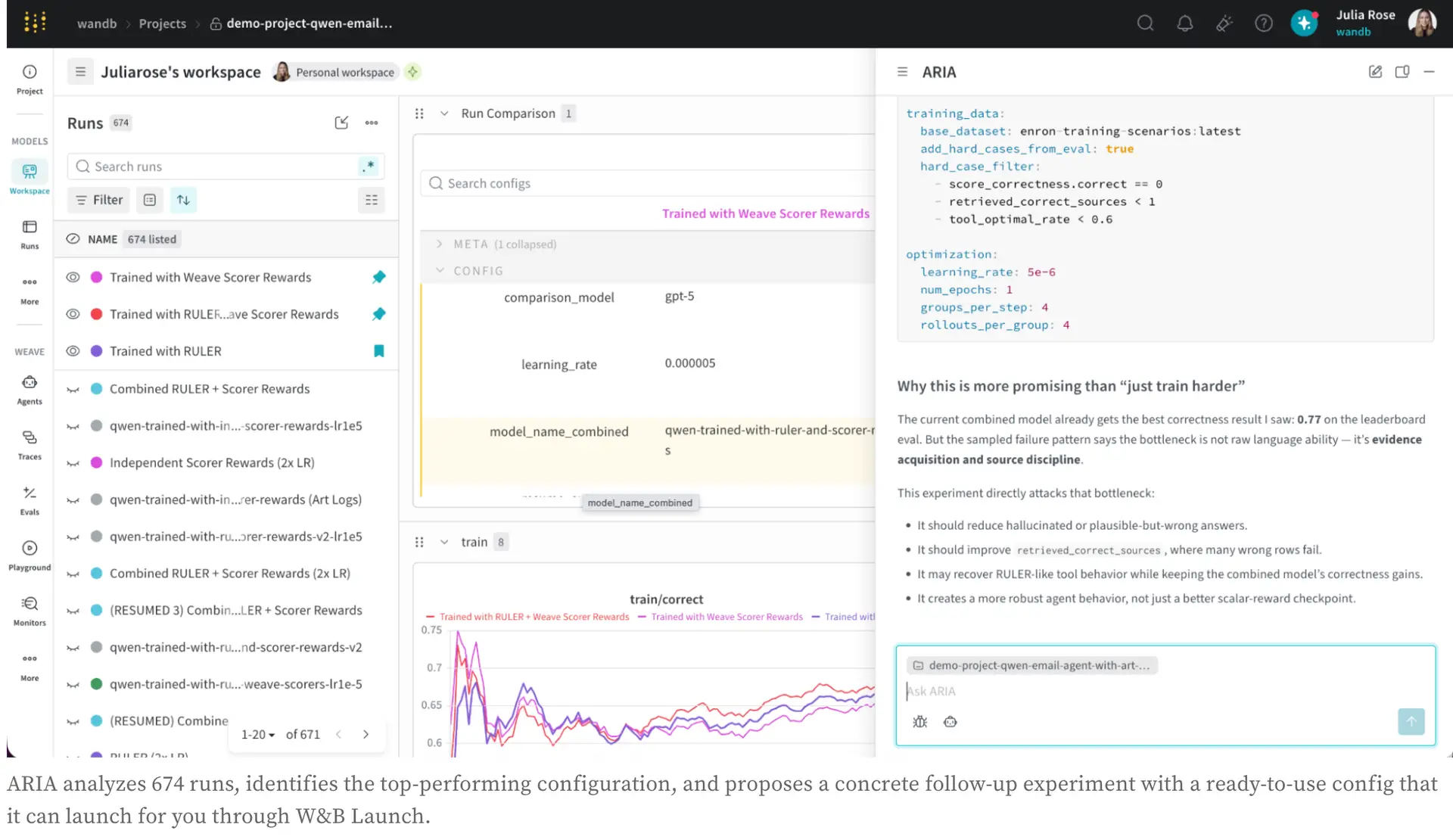Change color of Combined RULER + Scorer Rewards
The width and height of the screenshot is (1453, 840).
click(96, 389)
